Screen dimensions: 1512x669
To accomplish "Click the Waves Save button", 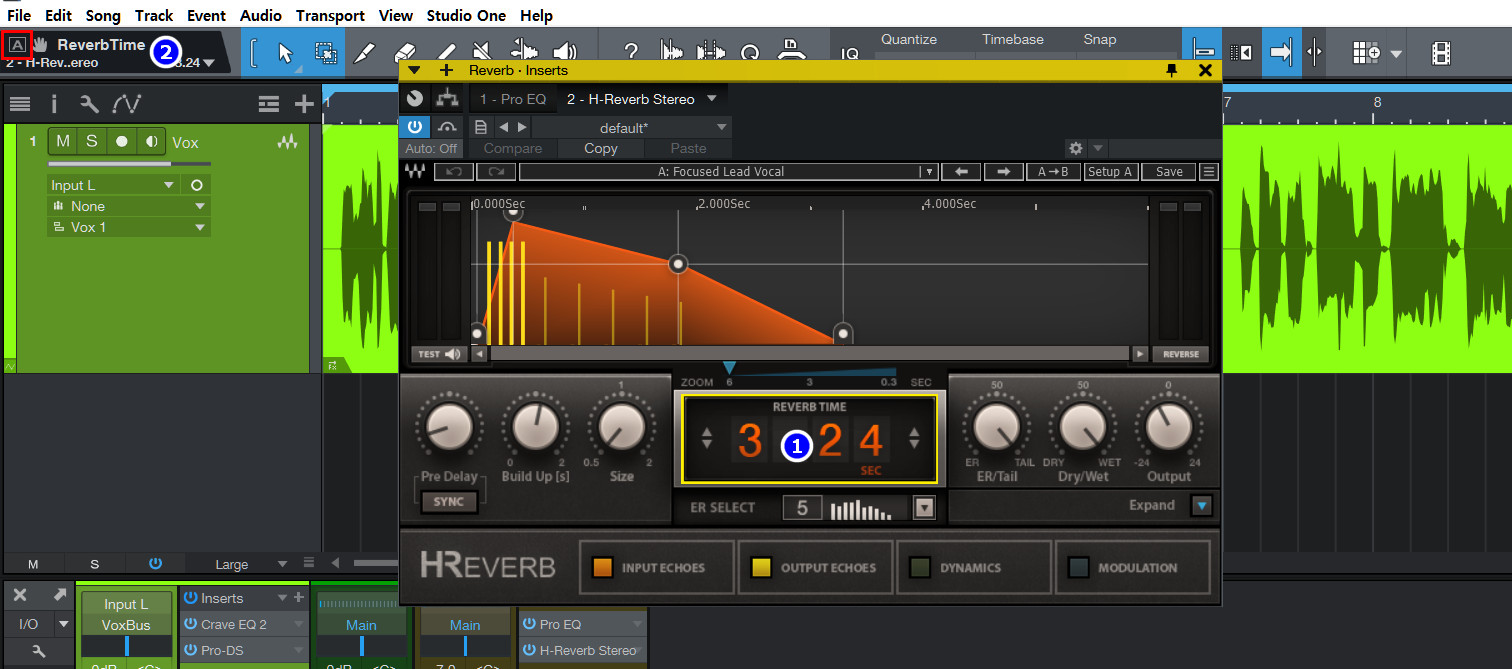I will 1169,172.
